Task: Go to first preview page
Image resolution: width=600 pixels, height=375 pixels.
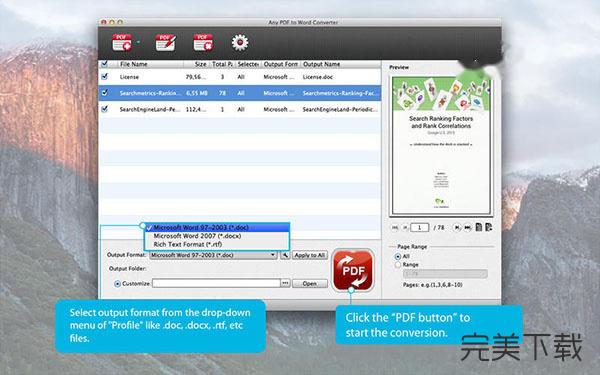Action: click(395, 227)
